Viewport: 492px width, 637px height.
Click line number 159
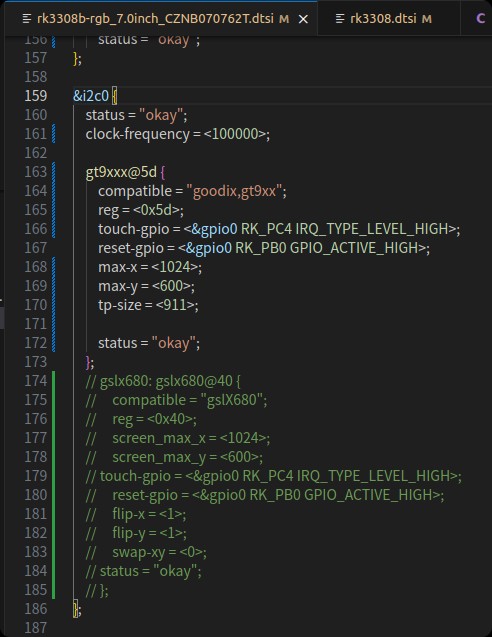pyautogui.click(x=36, y=96)
